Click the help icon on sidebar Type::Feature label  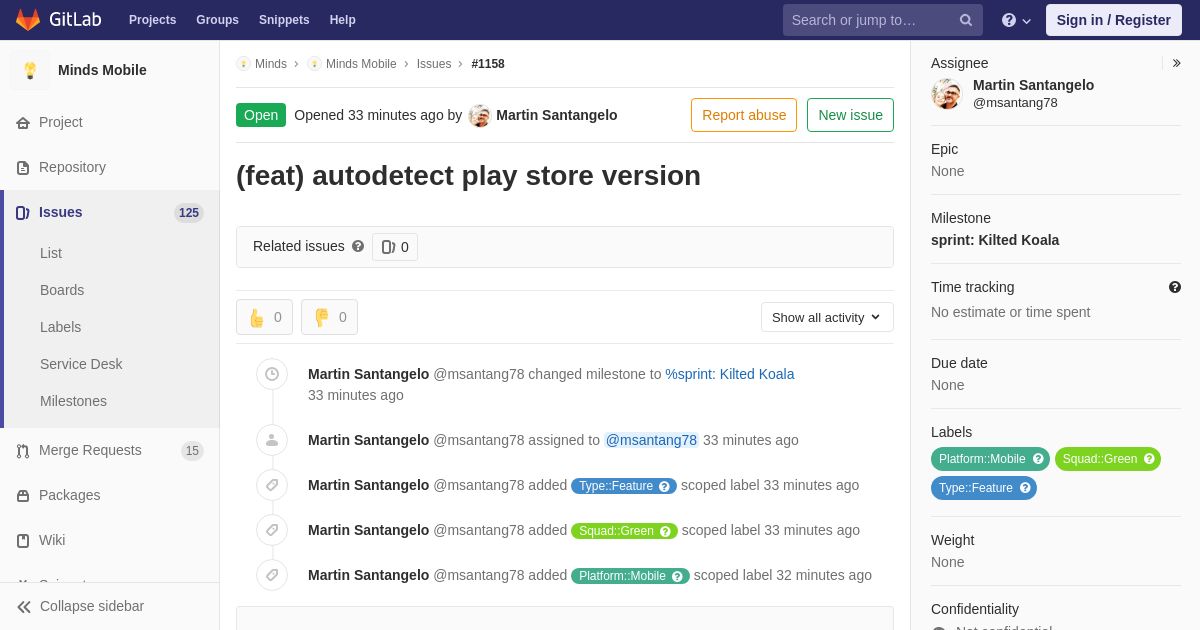click(1025, 488)
